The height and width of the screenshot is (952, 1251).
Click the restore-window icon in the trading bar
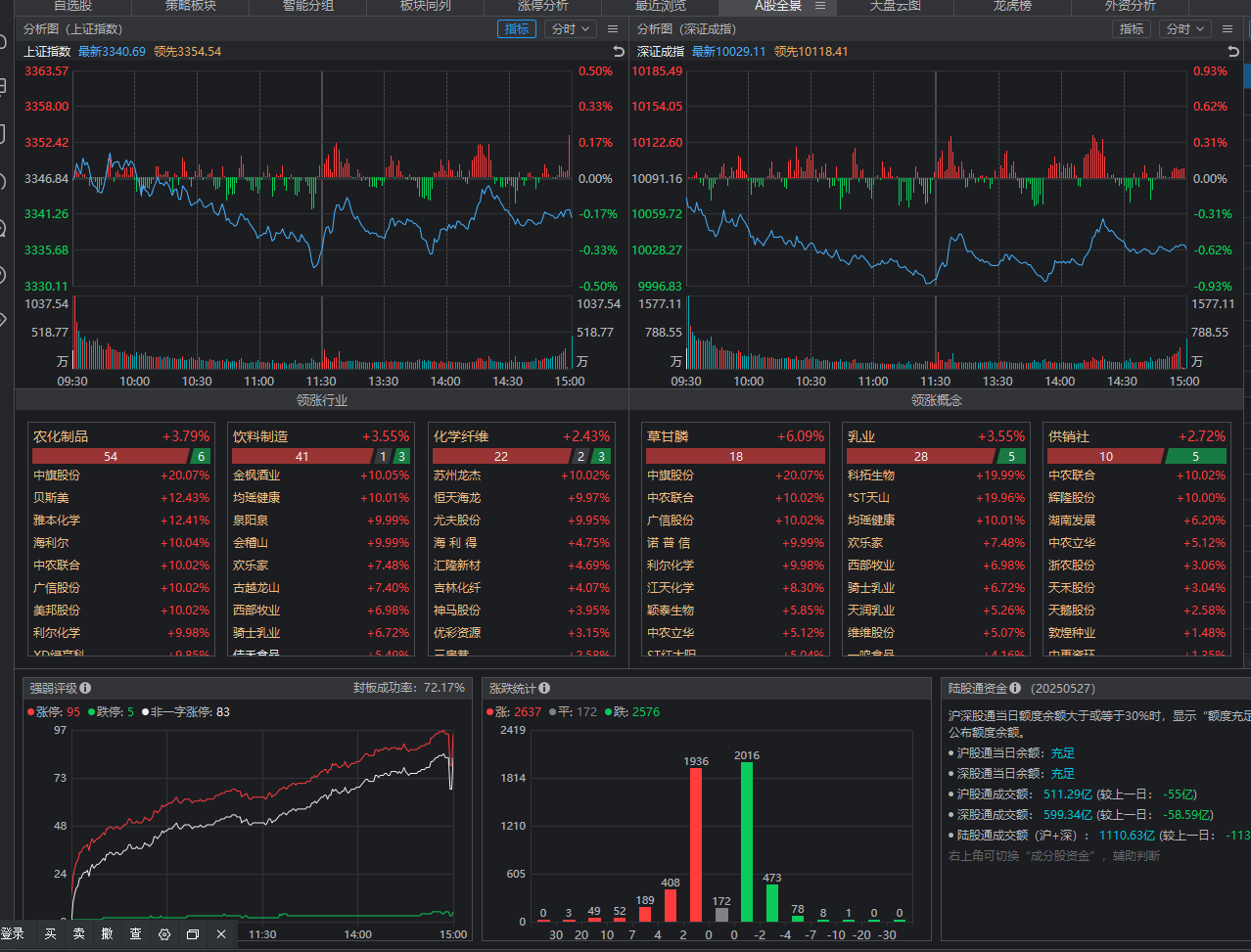click(193, 934)
